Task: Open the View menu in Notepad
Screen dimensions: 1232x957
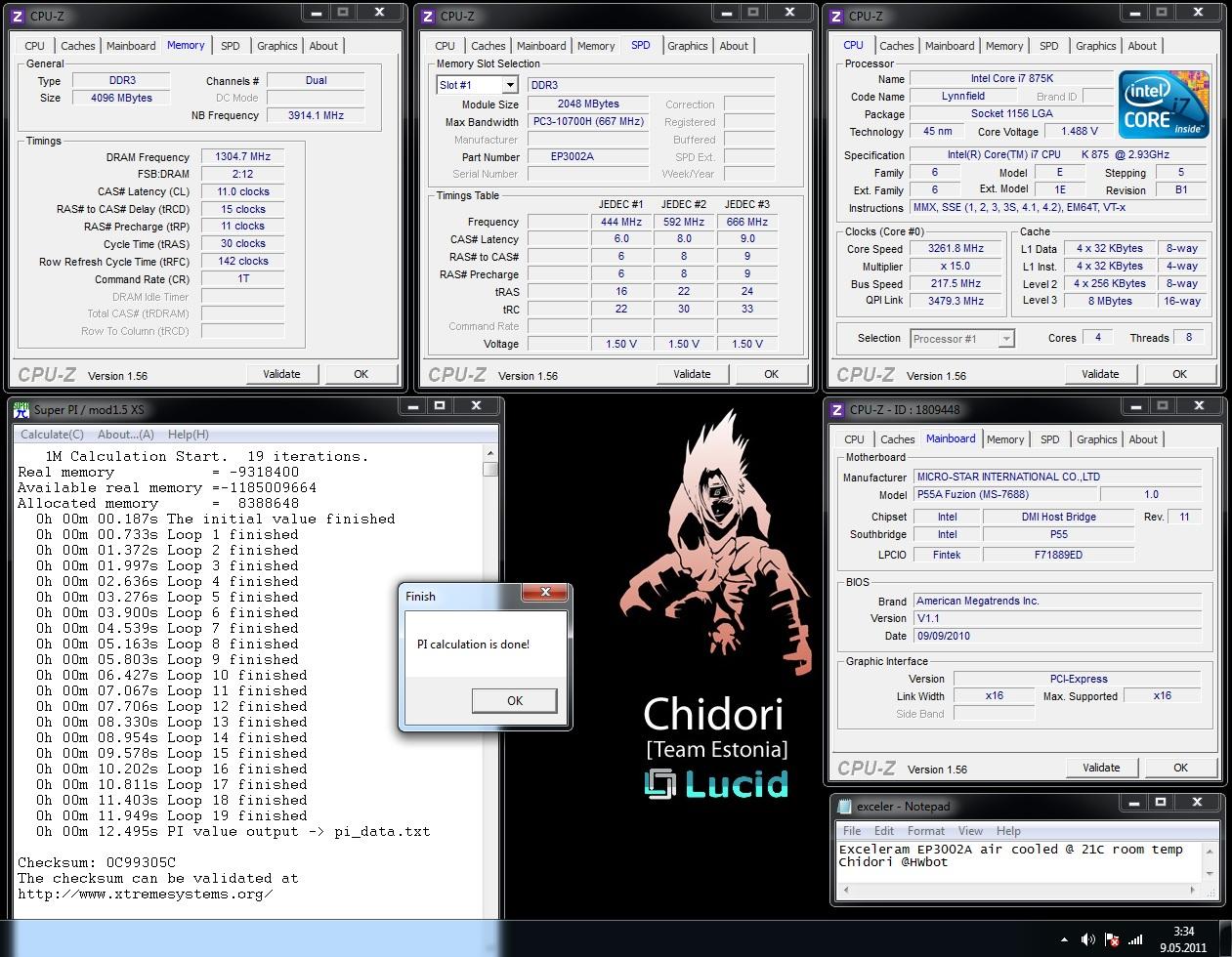Action: pos(970,831)
